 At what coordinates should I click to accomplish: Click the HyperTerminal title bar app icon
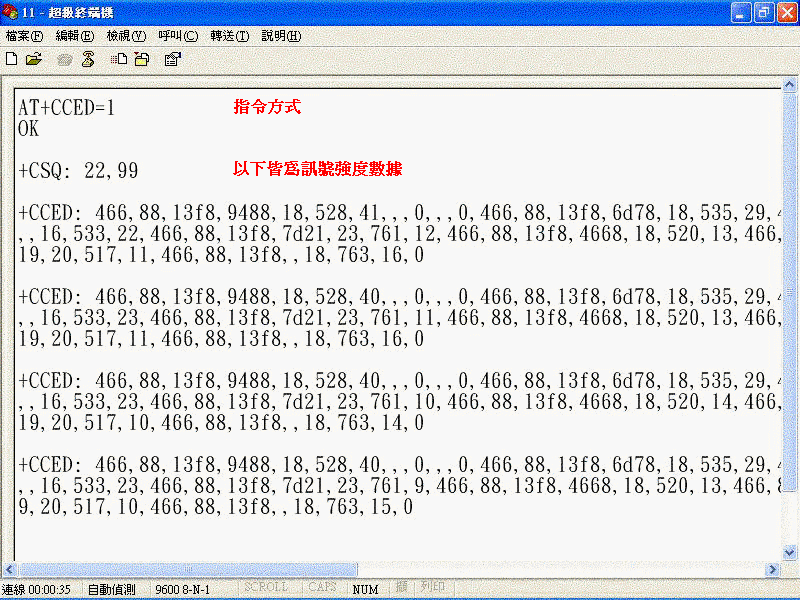11,12
